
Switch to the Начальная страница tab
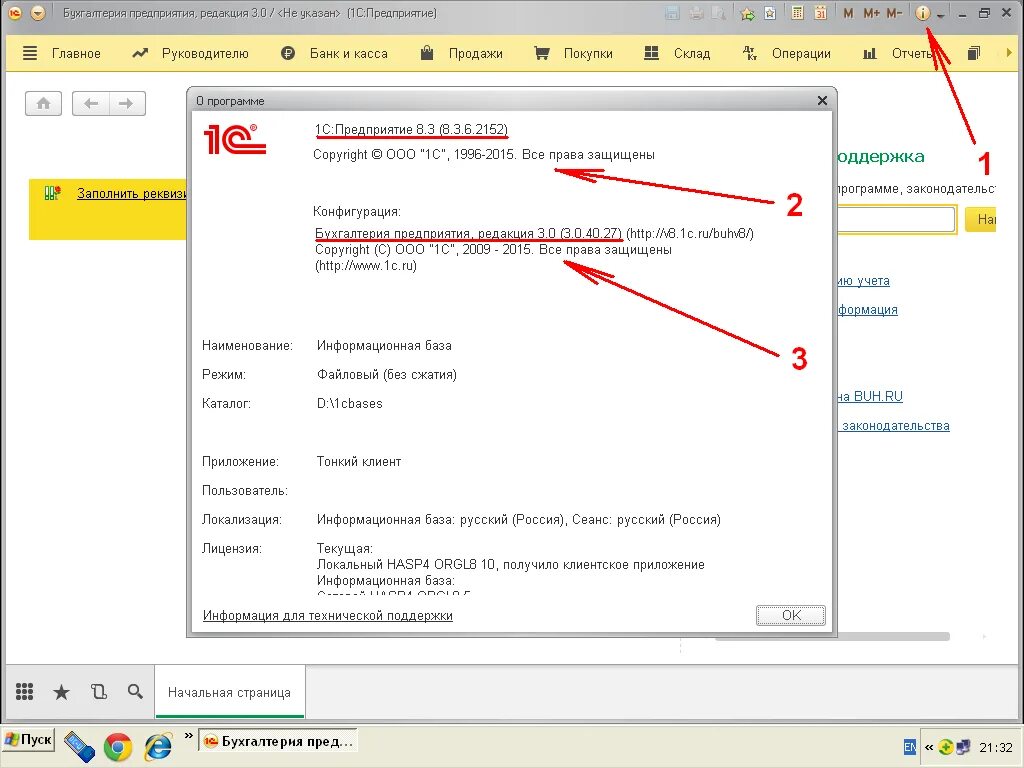click(x=229, y=692)
